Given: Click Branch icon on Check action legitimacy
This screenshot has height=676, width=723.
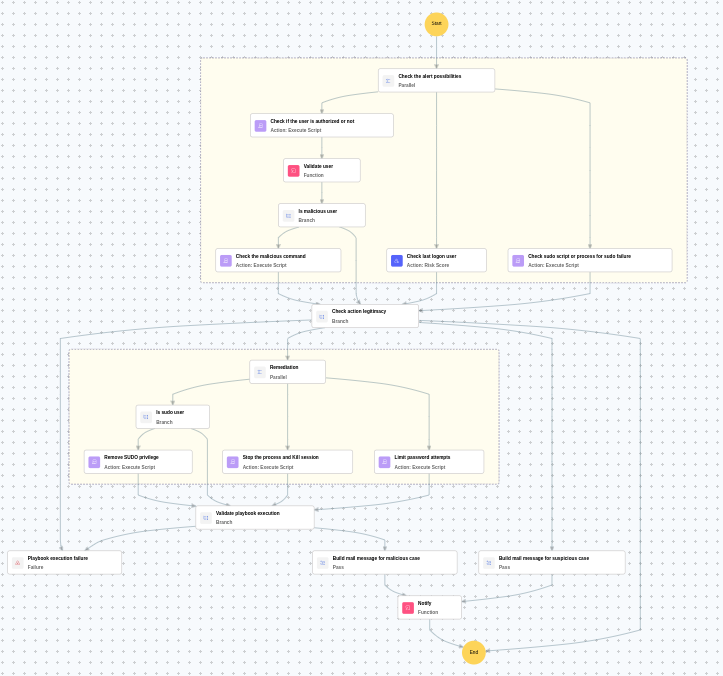Looking at the screenshot, I should (322, 317).
